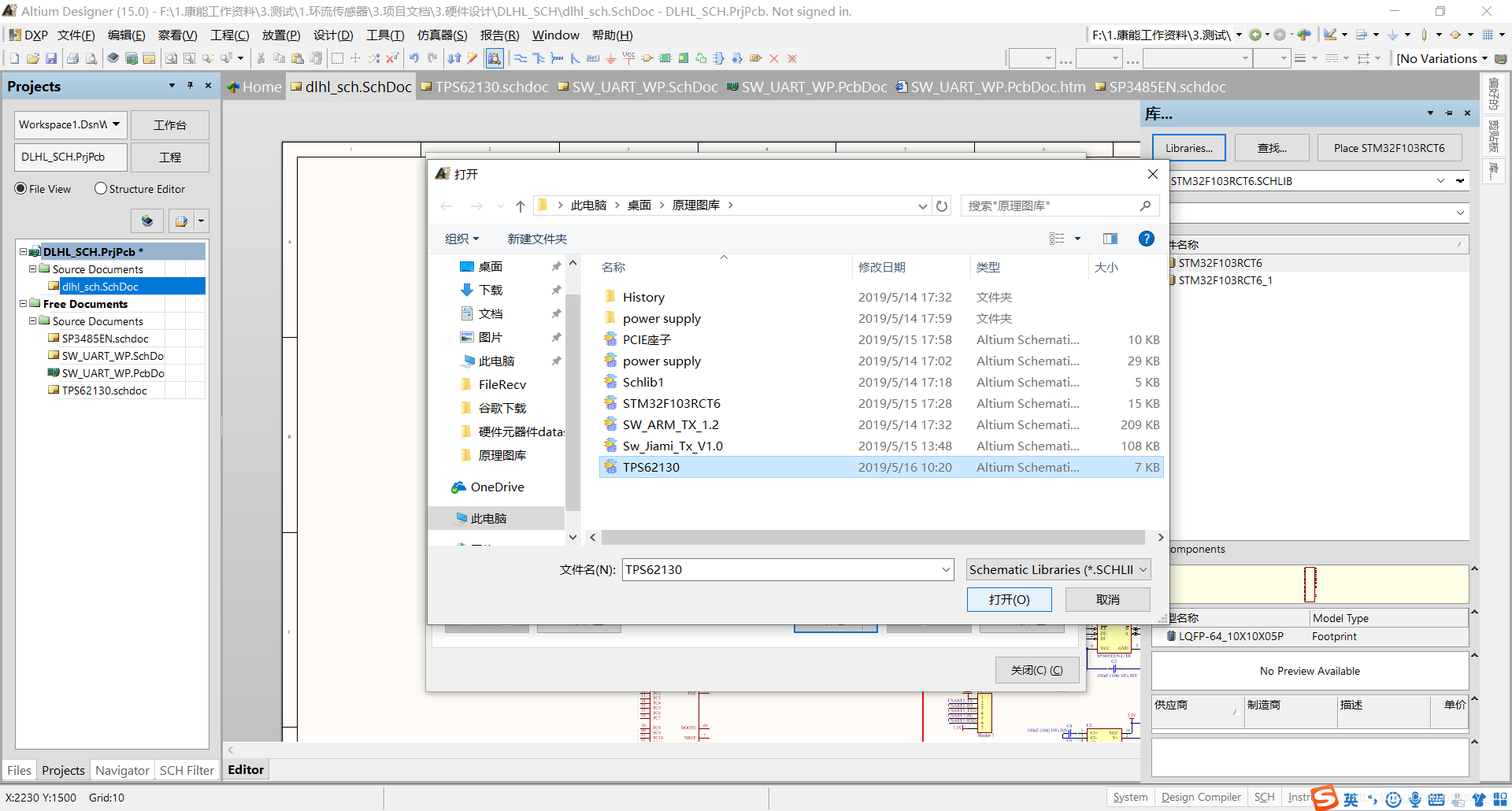Screen dimensions: 1512x811
Task: Open the file name history dropdown
Action: (946, 570)
